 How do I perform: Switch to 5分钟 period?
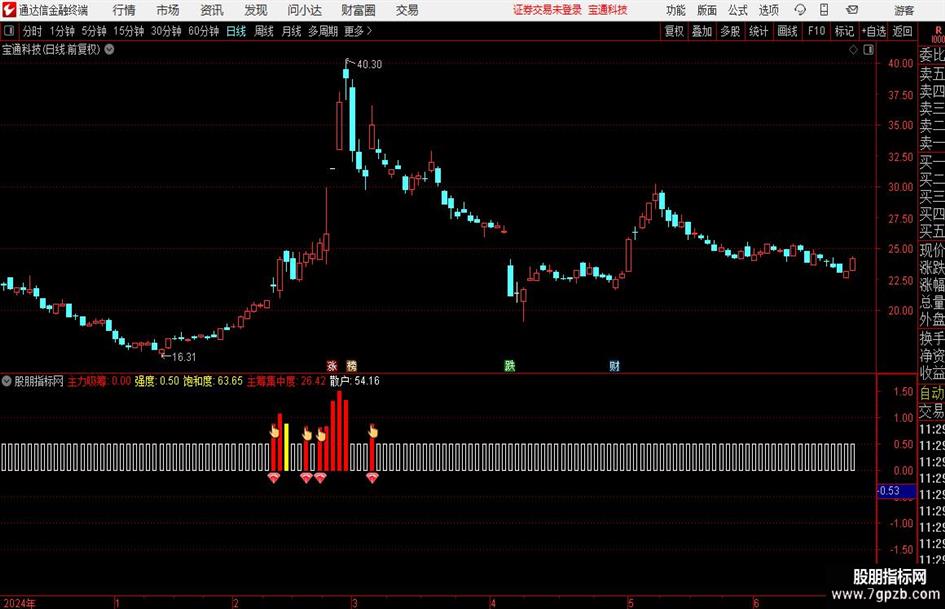click(94, 31)
